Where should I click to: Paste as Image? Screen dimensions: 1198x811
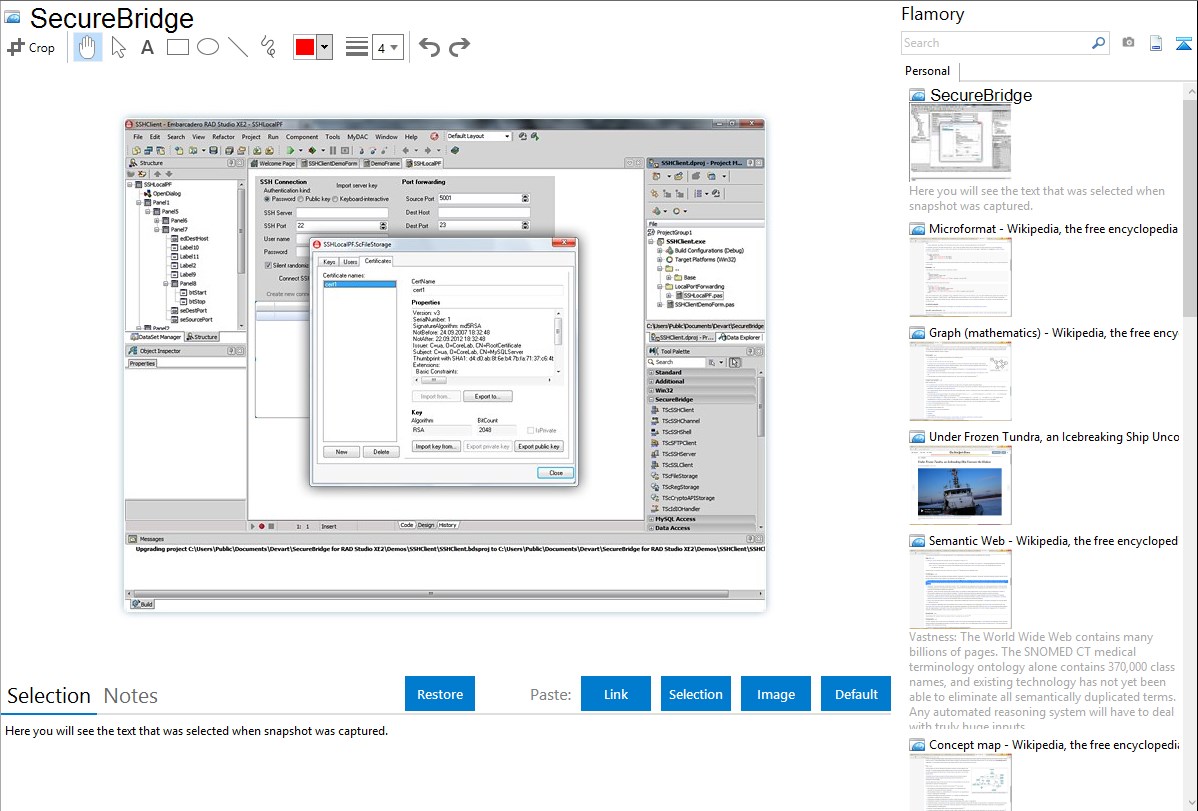click(x=775, y=694)
